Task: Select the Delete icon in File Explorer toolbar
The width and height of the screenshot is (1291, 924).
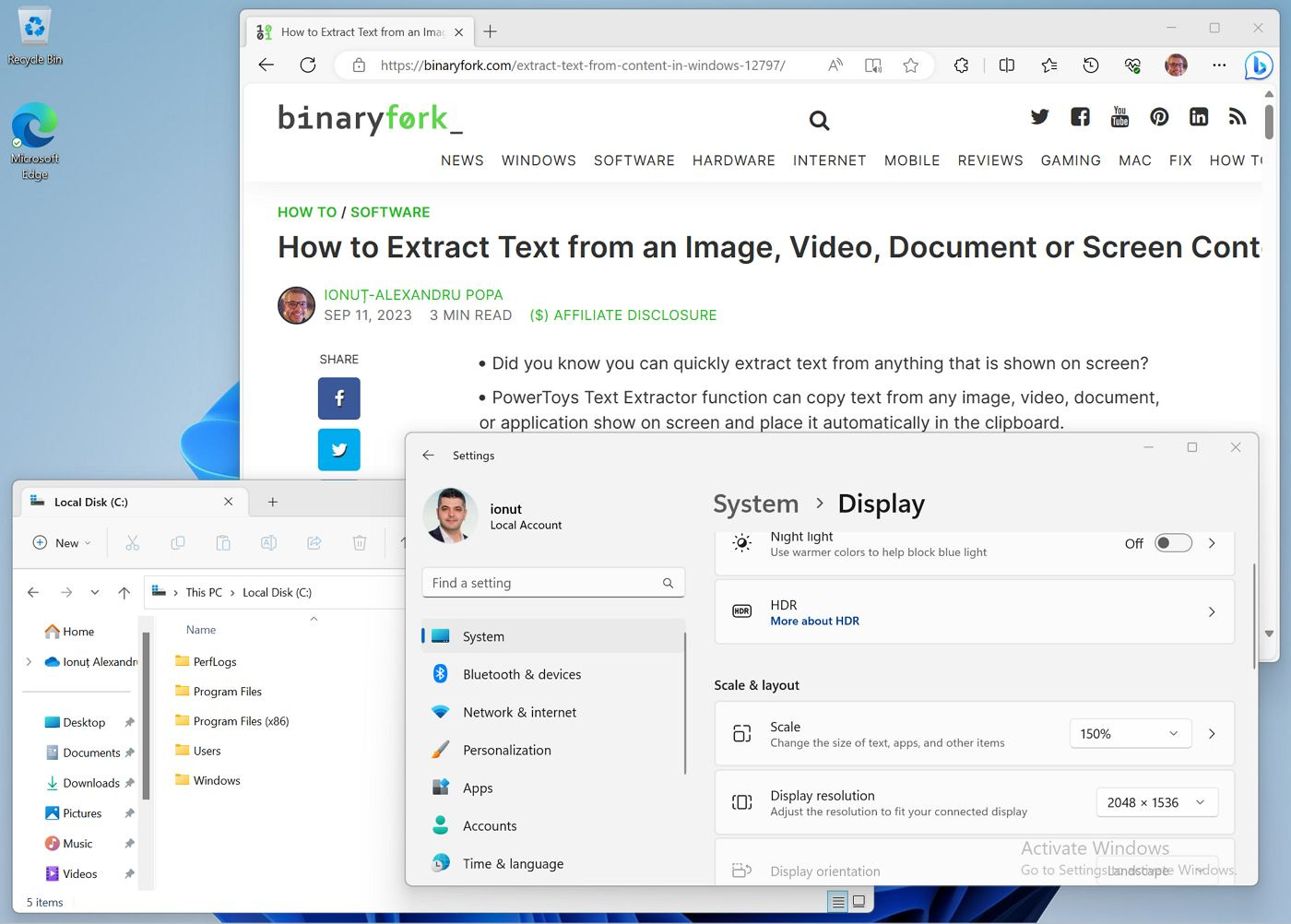Action: pos(360,542)
